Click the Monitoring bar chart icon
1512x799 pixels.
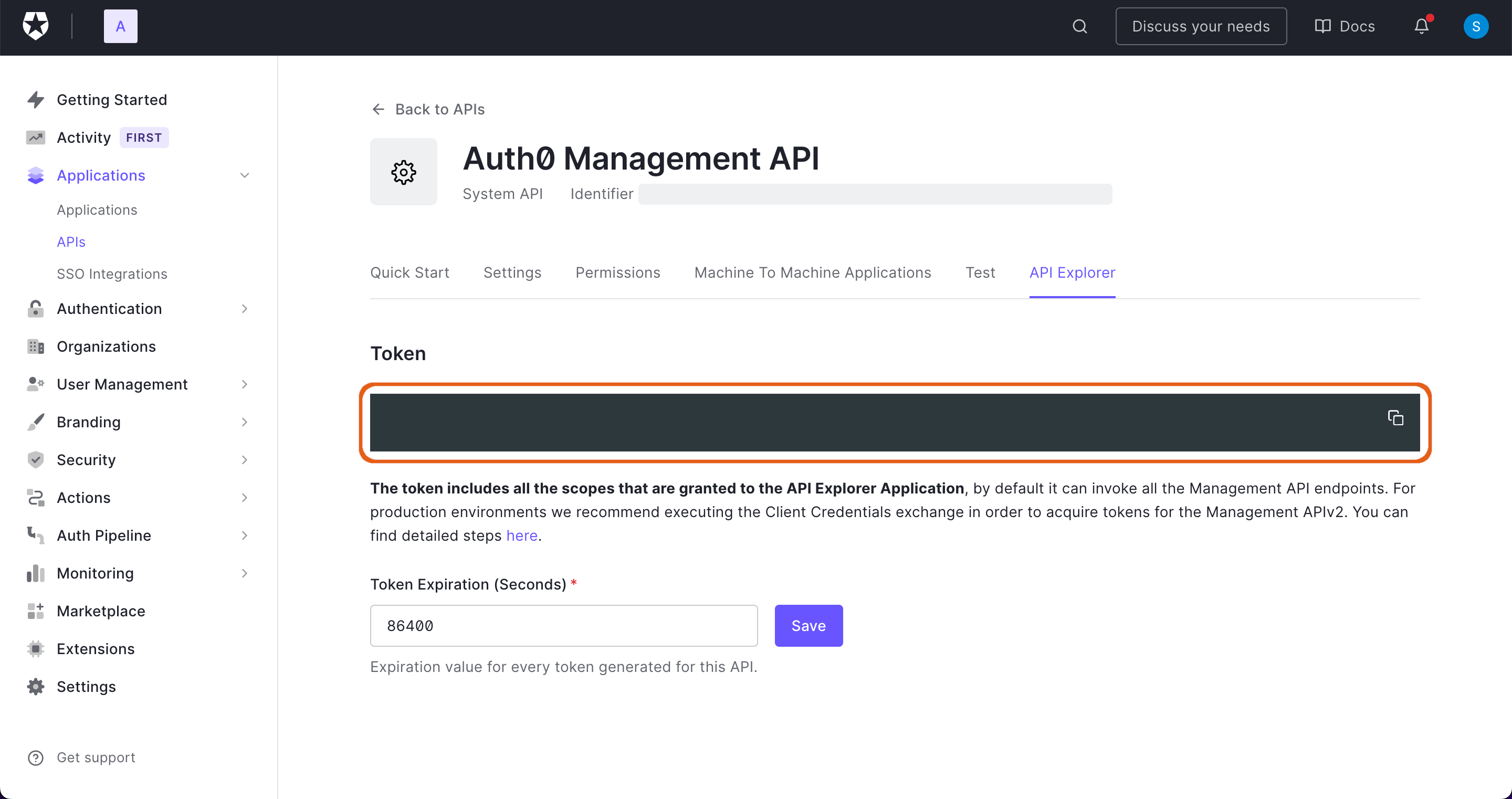click(x=36, y=573)
